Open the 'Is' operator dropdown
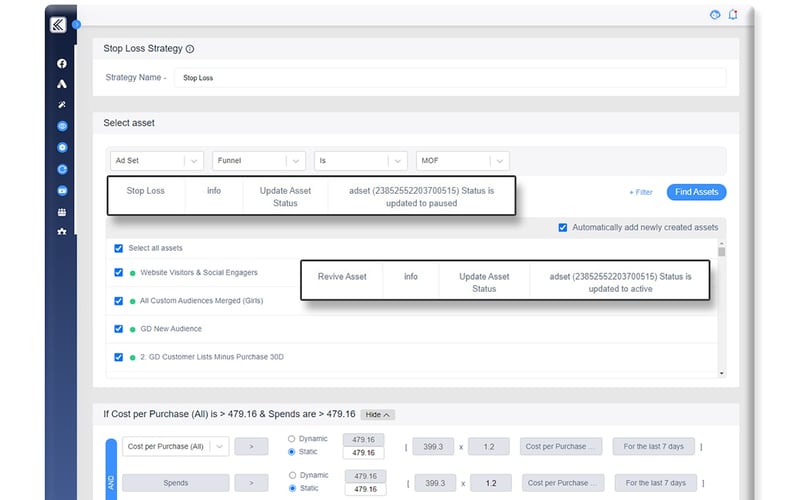Image resolution: width=800 pixels, height=500 pixels. click(x=361, y=161)
